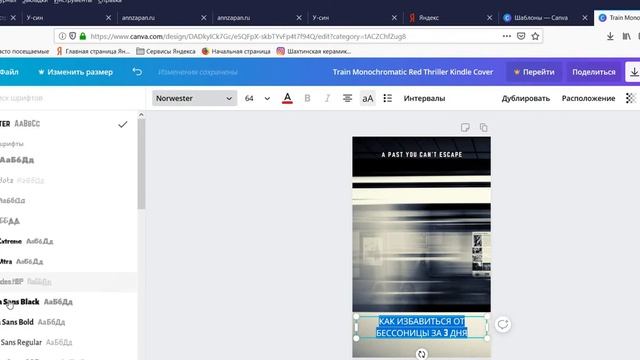Open Firefox downloads arrow icon
This screenshot has width=640, height=360.
click(x=610, y=36)
